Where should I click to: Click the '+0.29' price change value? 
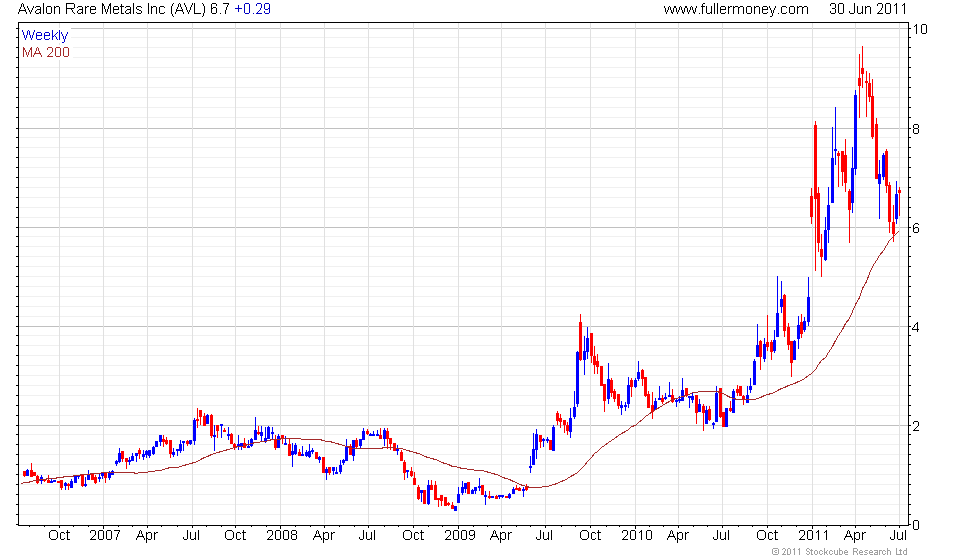point(252,9)
